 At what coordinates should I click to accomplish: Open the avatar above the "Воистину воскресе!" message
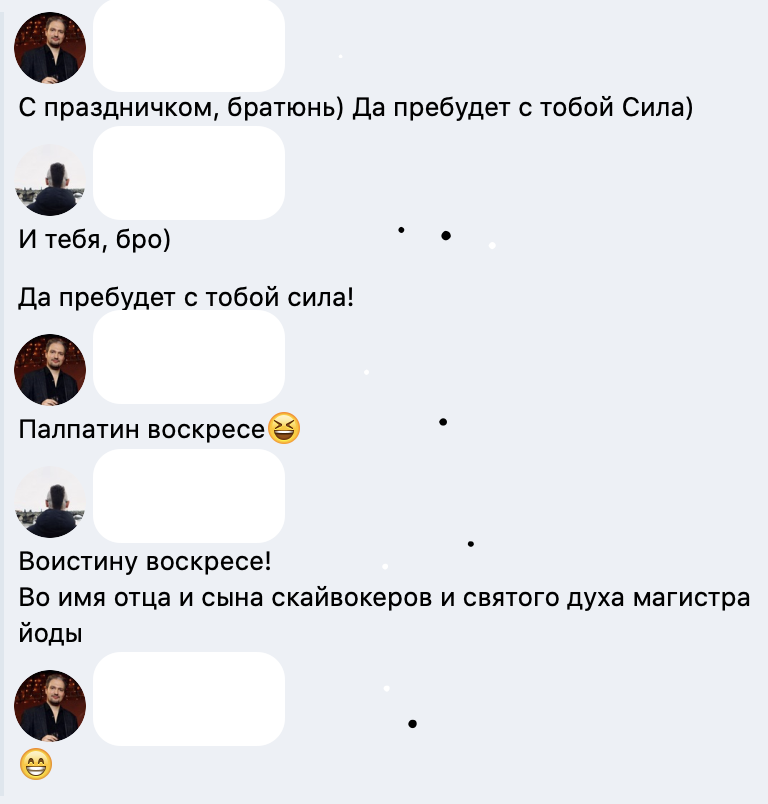pos(50,502)
